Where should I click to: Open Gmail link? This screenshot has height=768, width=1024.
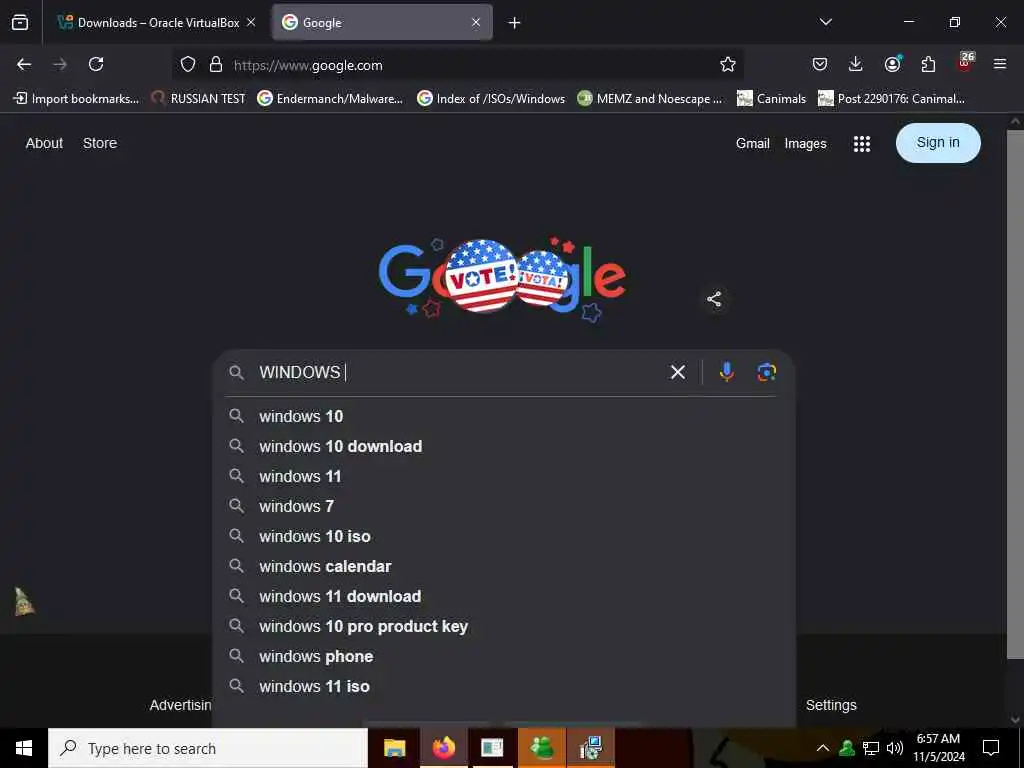[752, 143]
